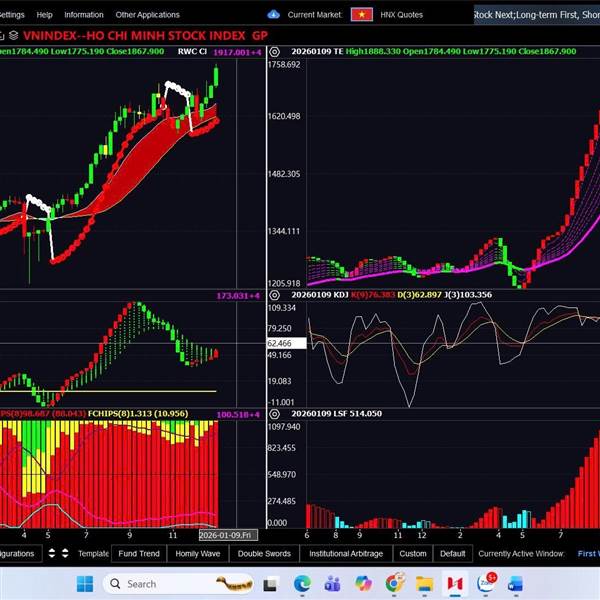Choose the Institutional Arbitrage template

point(345,553)
